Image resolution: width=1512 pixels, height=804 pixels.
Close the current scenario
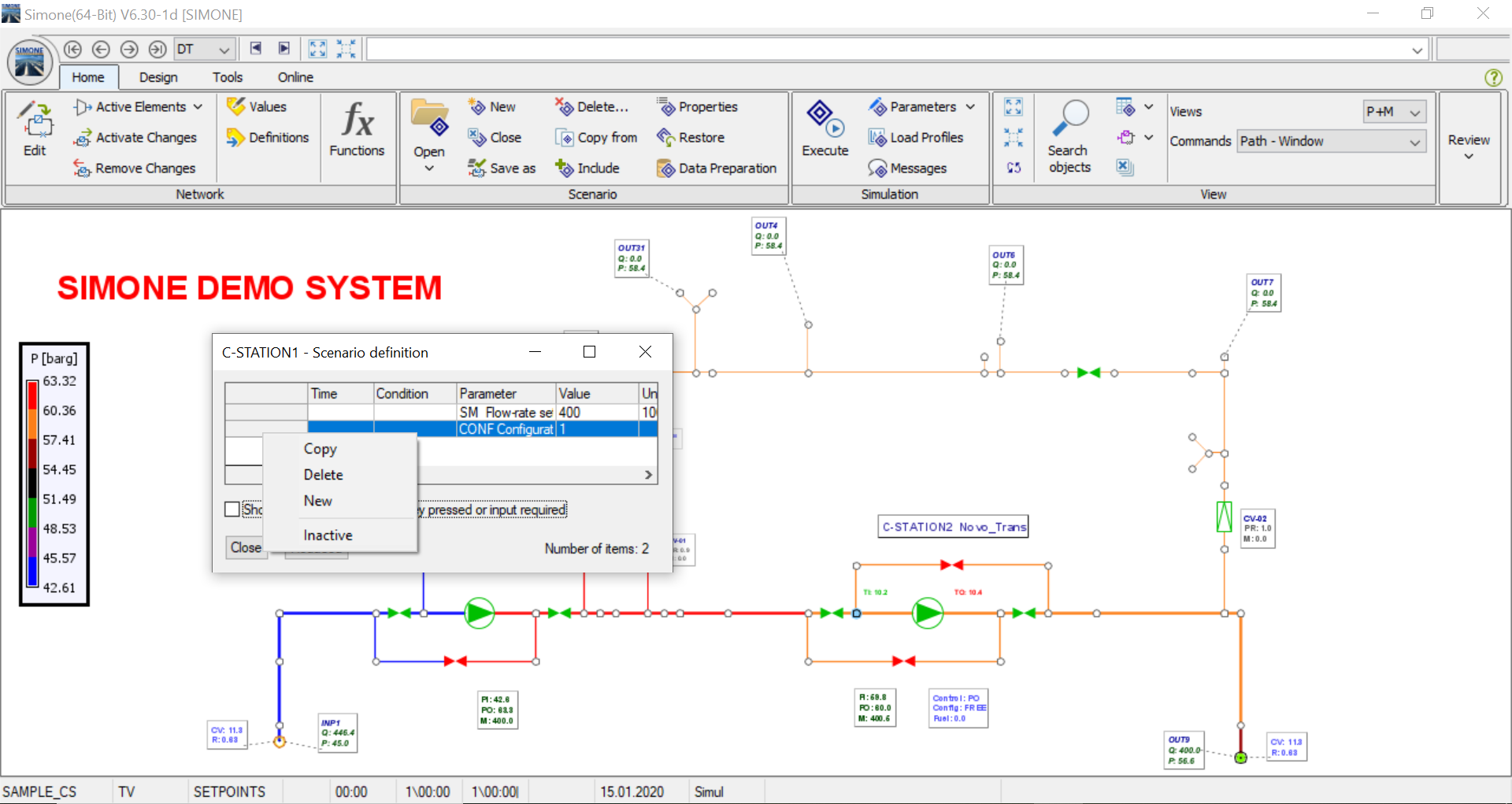click(494, 138)
